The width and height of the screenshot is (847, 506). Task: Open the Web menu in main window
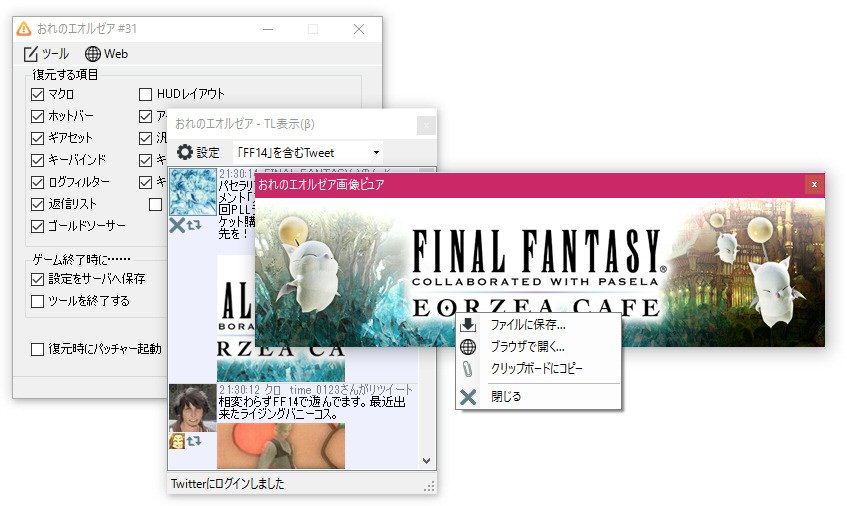point(107,53)
